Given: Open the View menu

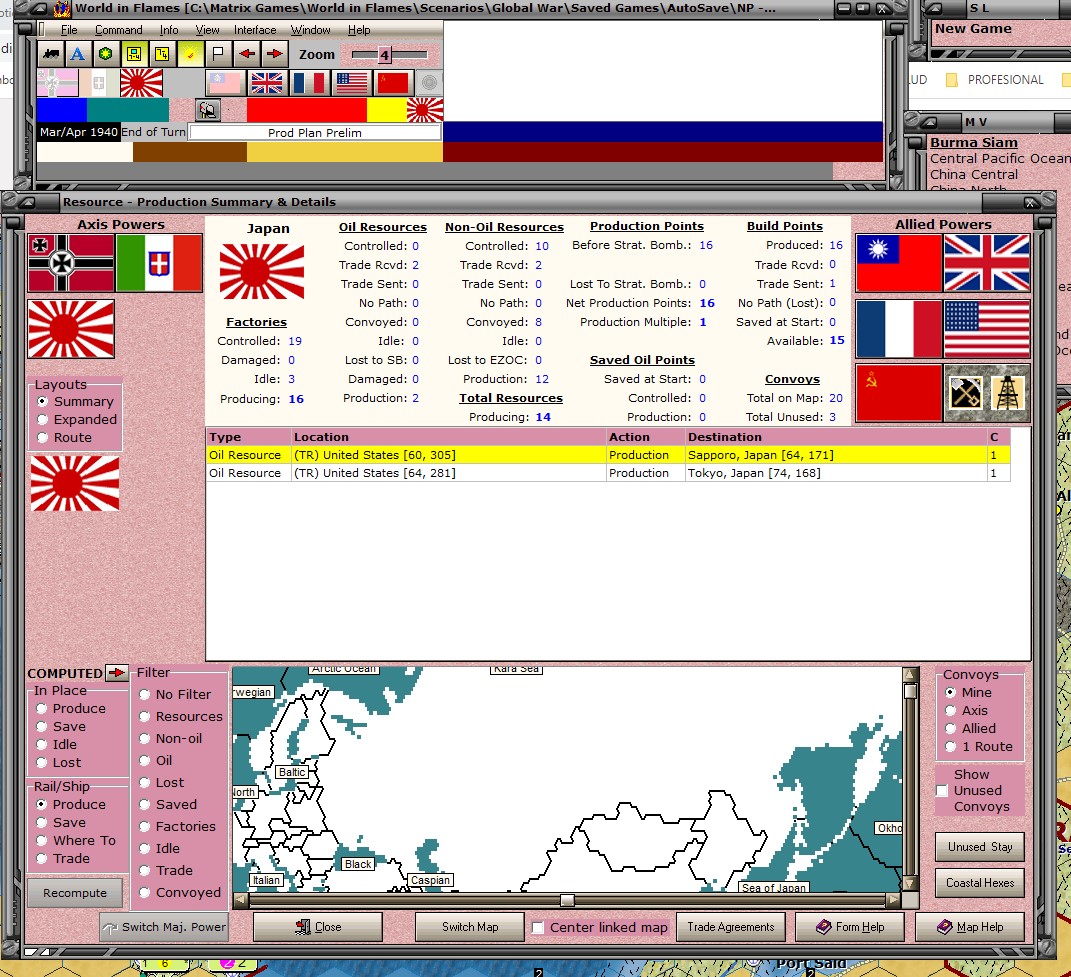Looking at the screenshot, I should [x=207, y=30].
